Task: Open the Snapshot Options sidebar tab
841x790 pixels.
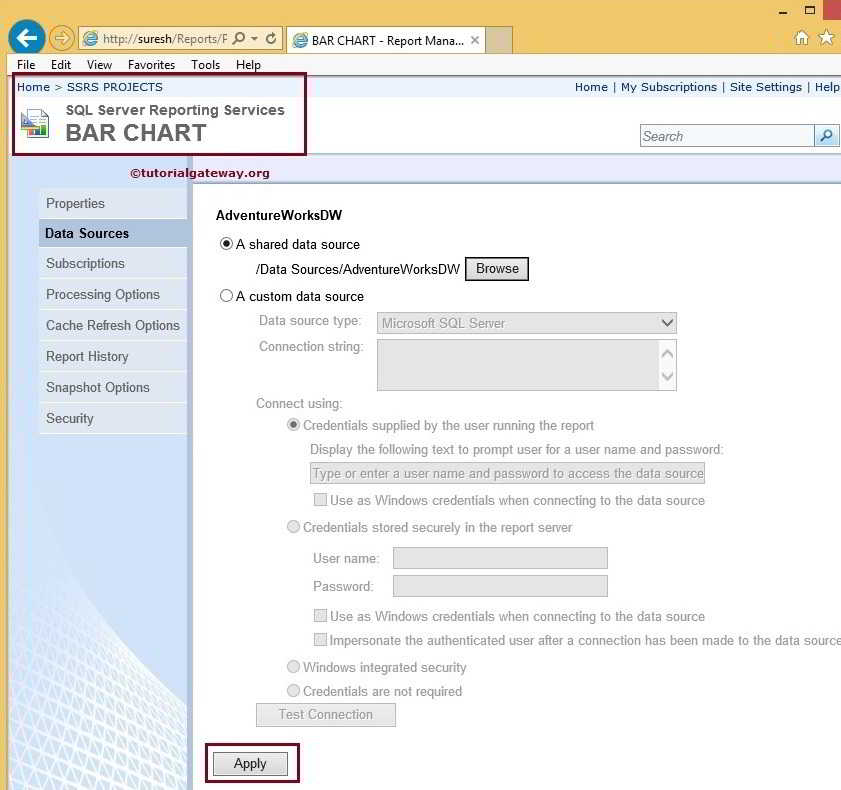Action: [113, 387]
